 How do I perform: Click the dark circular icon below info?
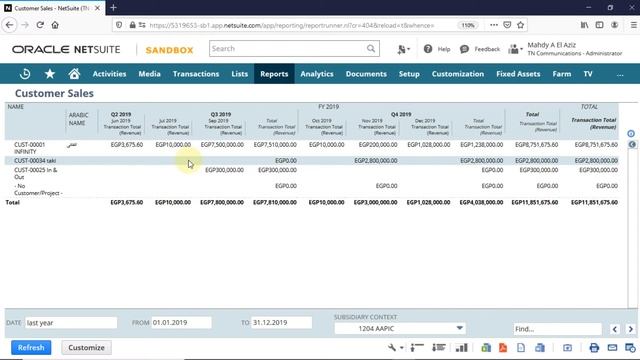coord(632,144)
